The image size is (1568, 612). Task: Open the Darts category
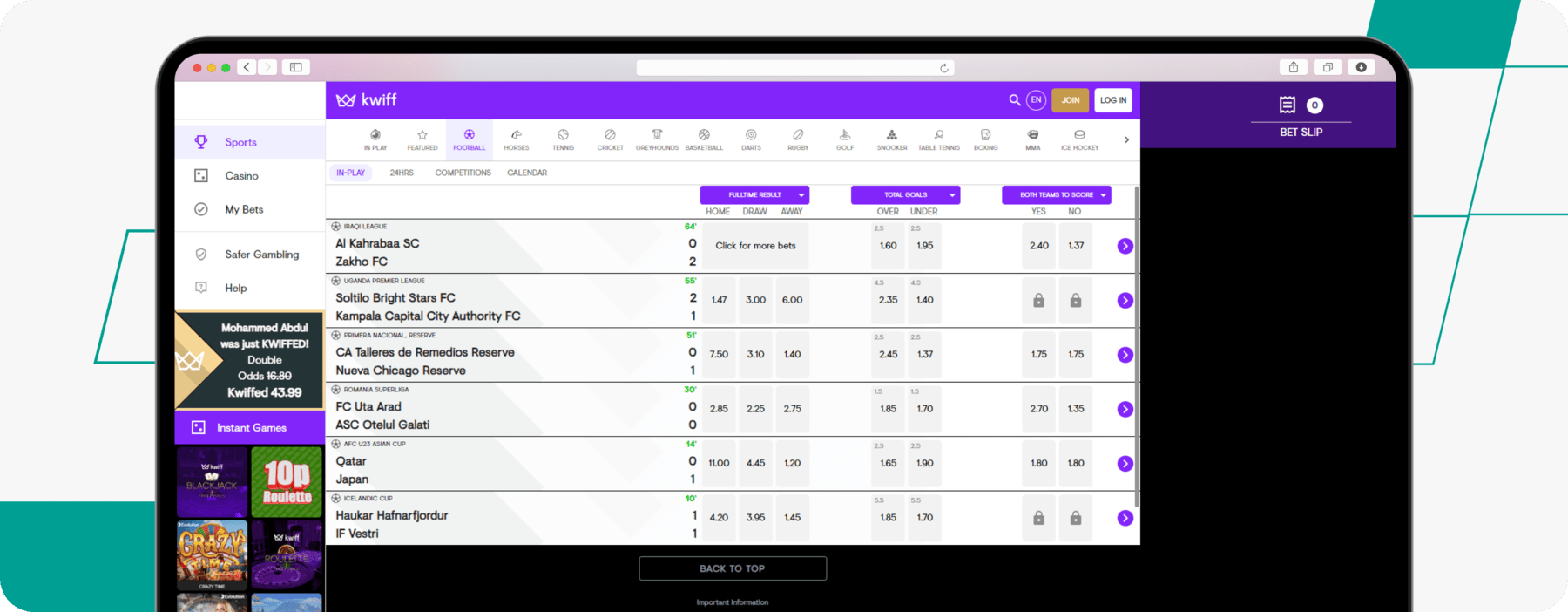point(751,139)
